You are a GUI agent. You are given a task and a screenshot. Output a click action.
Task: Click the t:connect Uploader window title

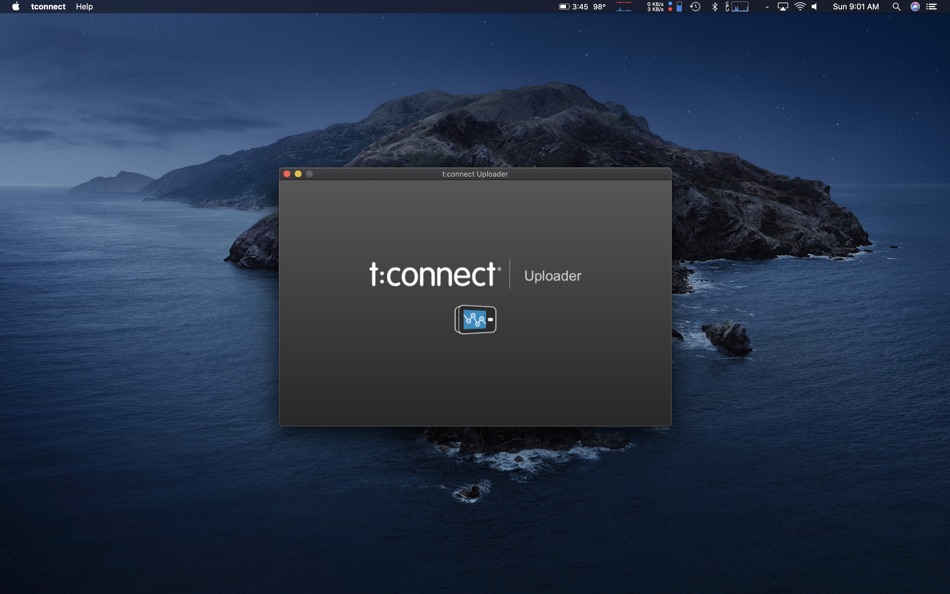pyautogui.click(x=475, y=174)
